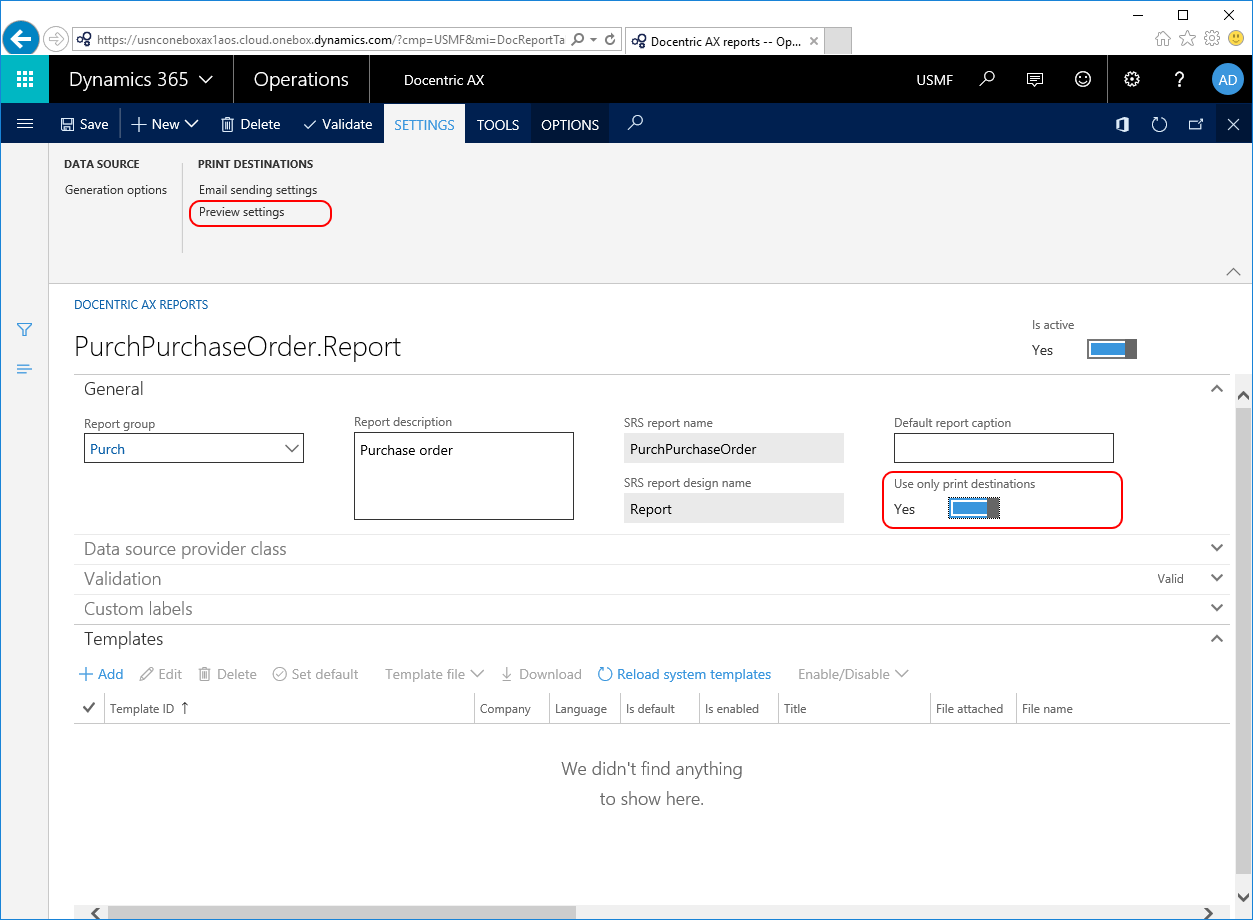The width and height of the screenshot is (1253, 920).
Task: Open the Template file dropdown
Action: (434, 674)
